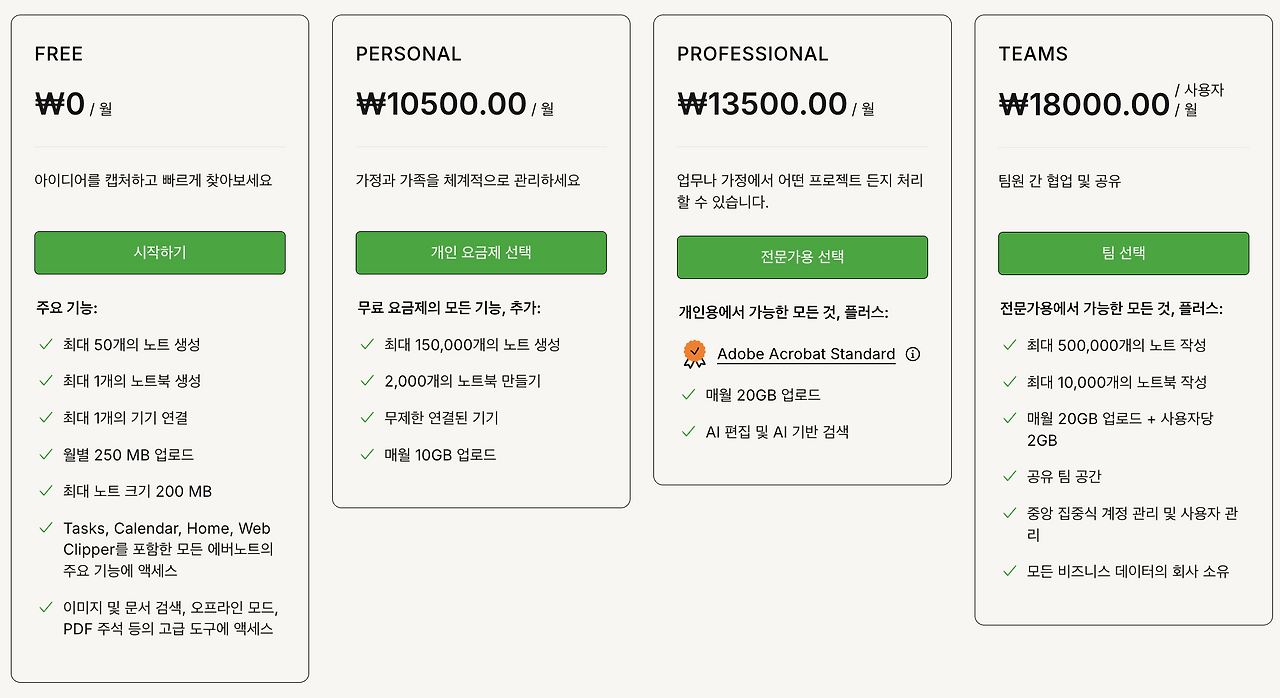Click checkmark next to AI 편집 및 AI 기반 검색
The image size is (1280, 698).
(x=688, y=432)
